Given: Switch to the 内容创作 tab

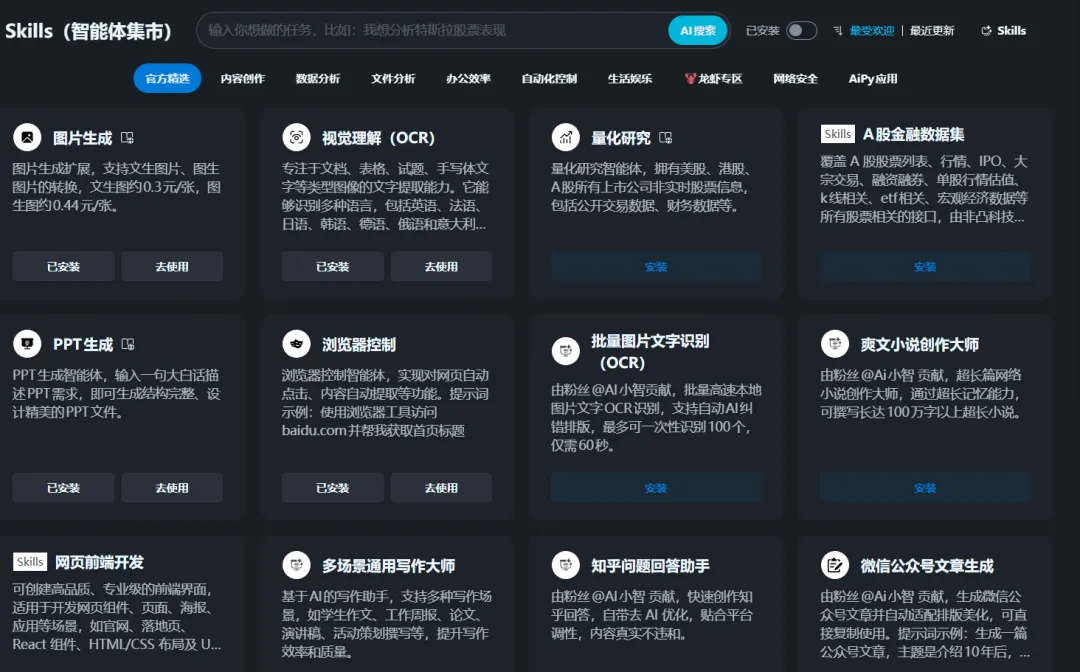Looking at the screenshot, I should point(242,78).
